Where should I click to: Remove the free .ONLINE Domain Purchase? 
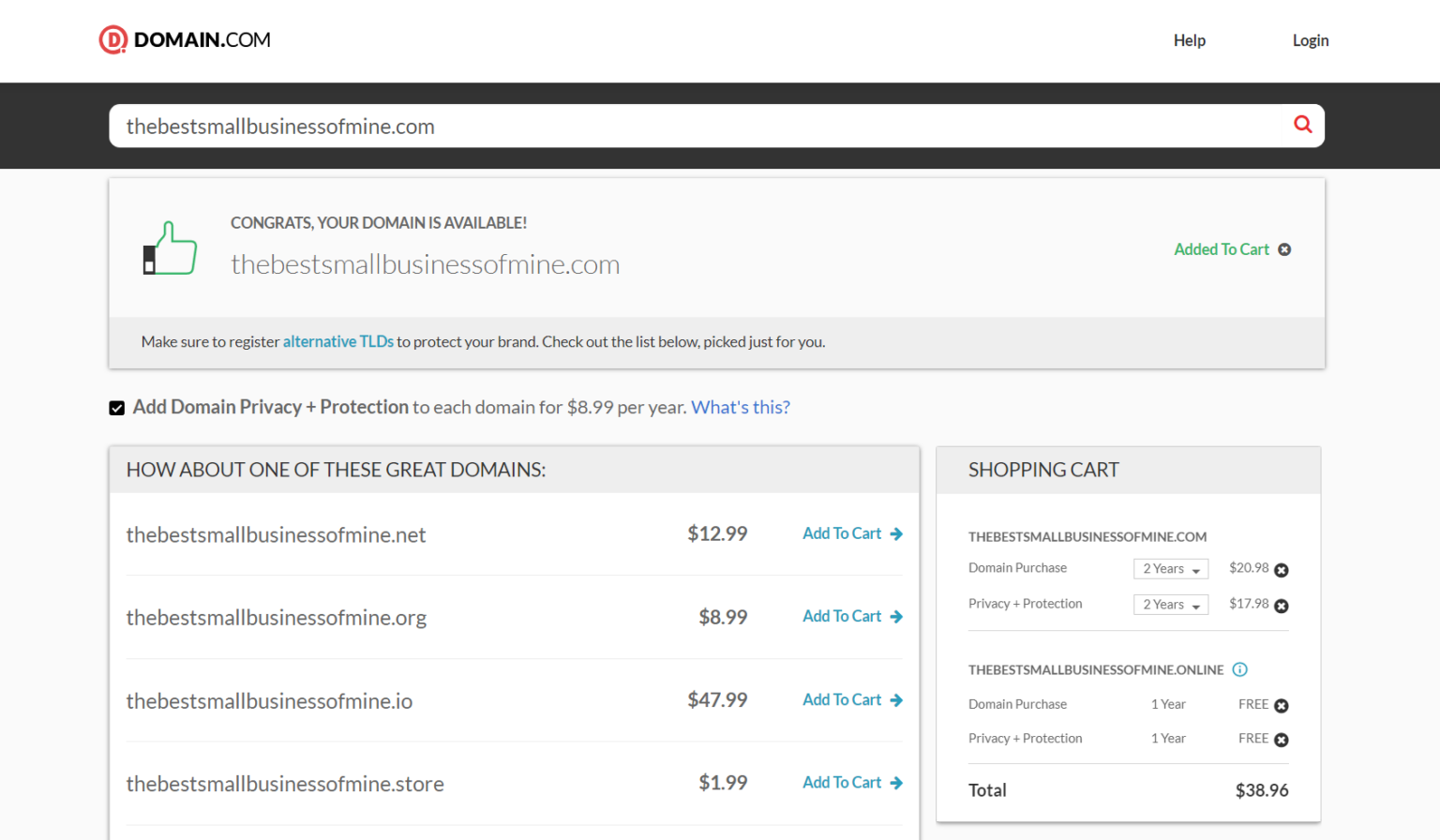(1282, 704)
